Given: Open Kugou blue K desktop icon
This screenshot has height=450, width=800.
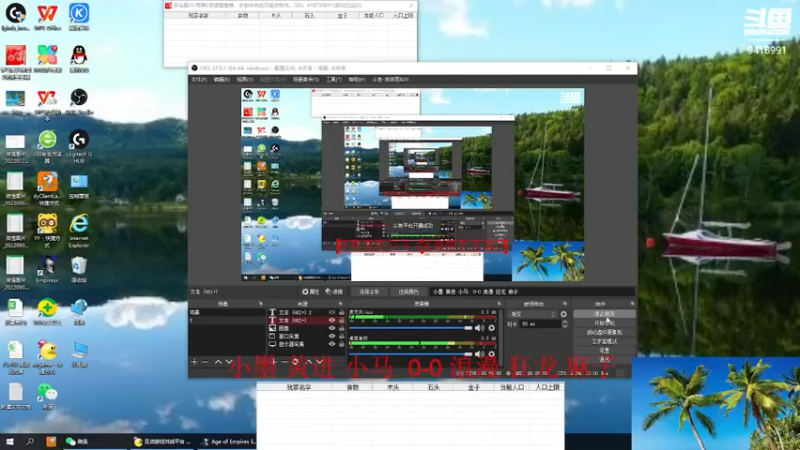Looking at the screenshot, I should 79,16.
